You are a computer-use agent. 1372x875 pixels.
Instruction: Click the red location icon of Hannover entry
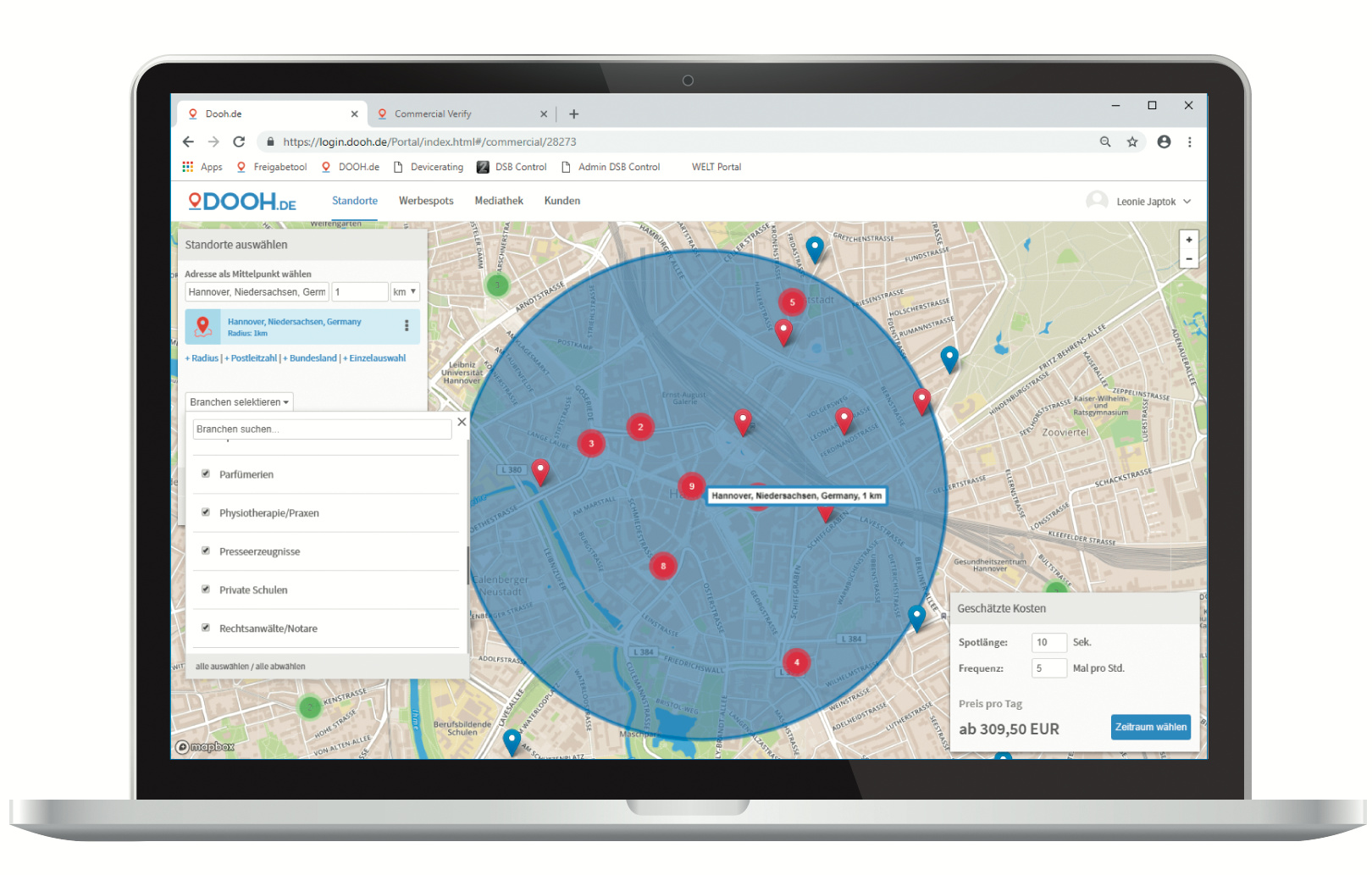(202, 326)
